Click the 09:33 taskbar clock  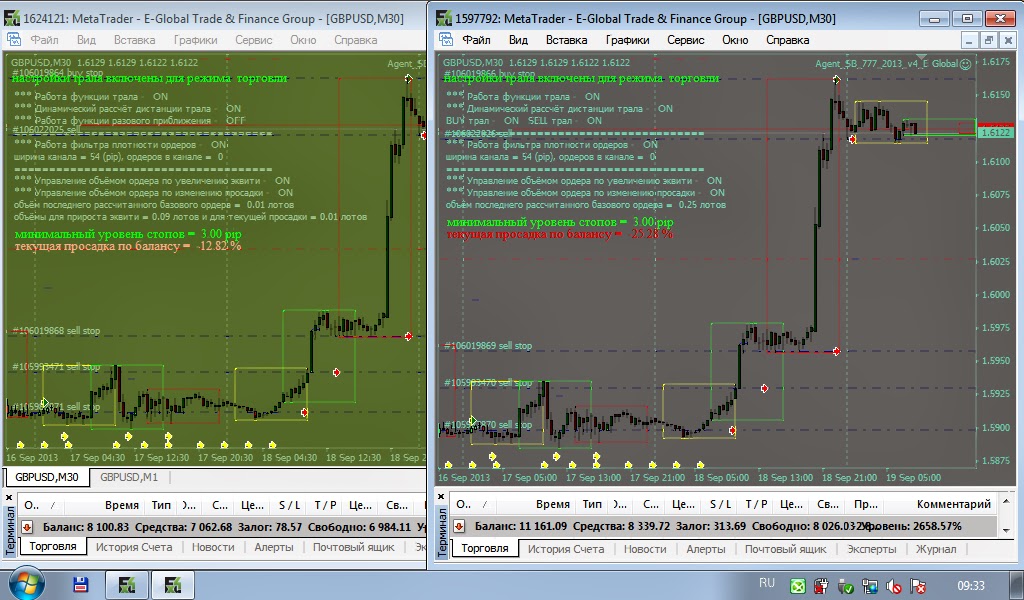tap(971, 586)
